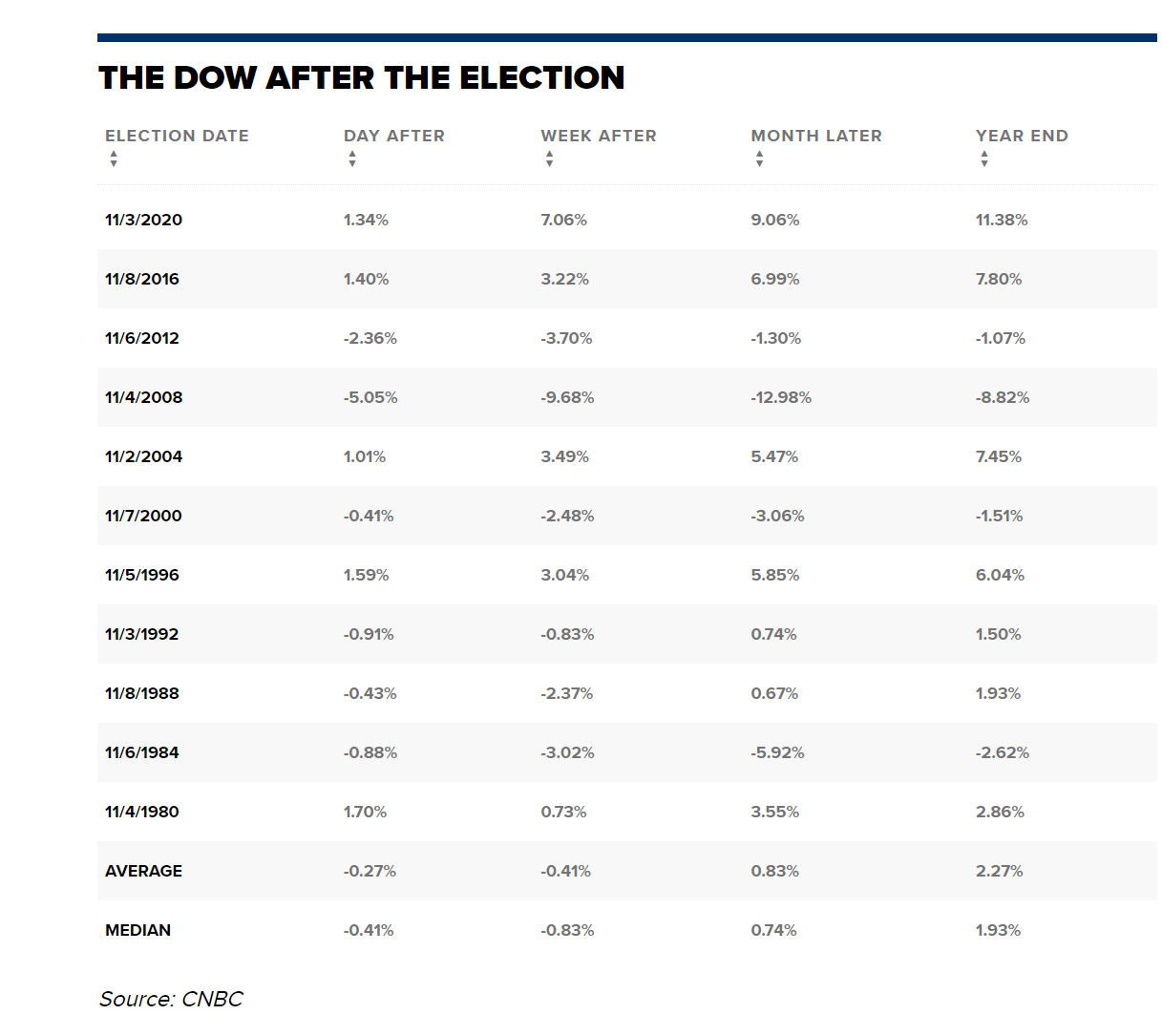
Task: Click the 11.38% year end value
Action: click(x=1001, y=220)
